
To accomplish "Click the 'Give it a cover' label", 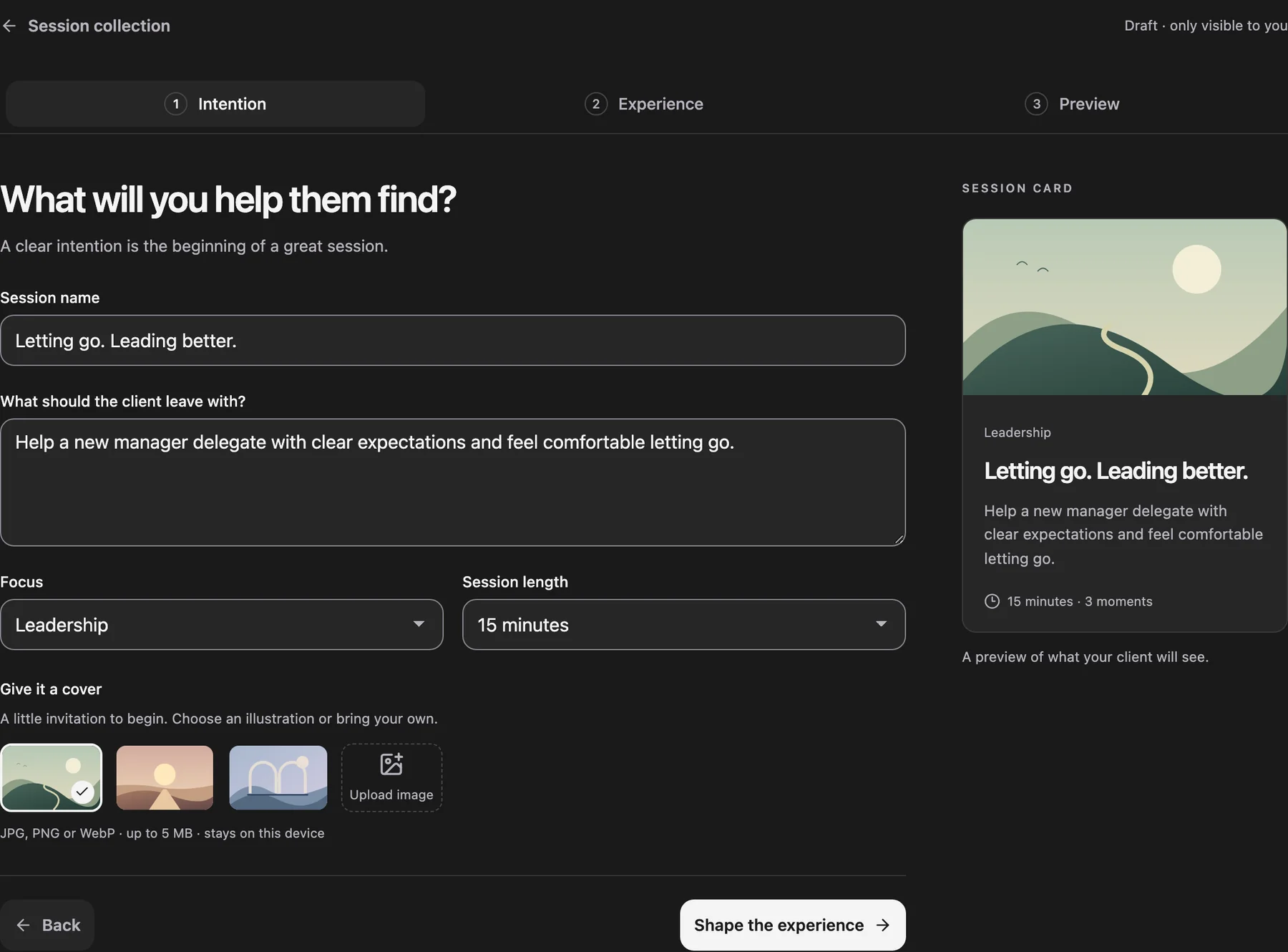I will click(51, 689).
